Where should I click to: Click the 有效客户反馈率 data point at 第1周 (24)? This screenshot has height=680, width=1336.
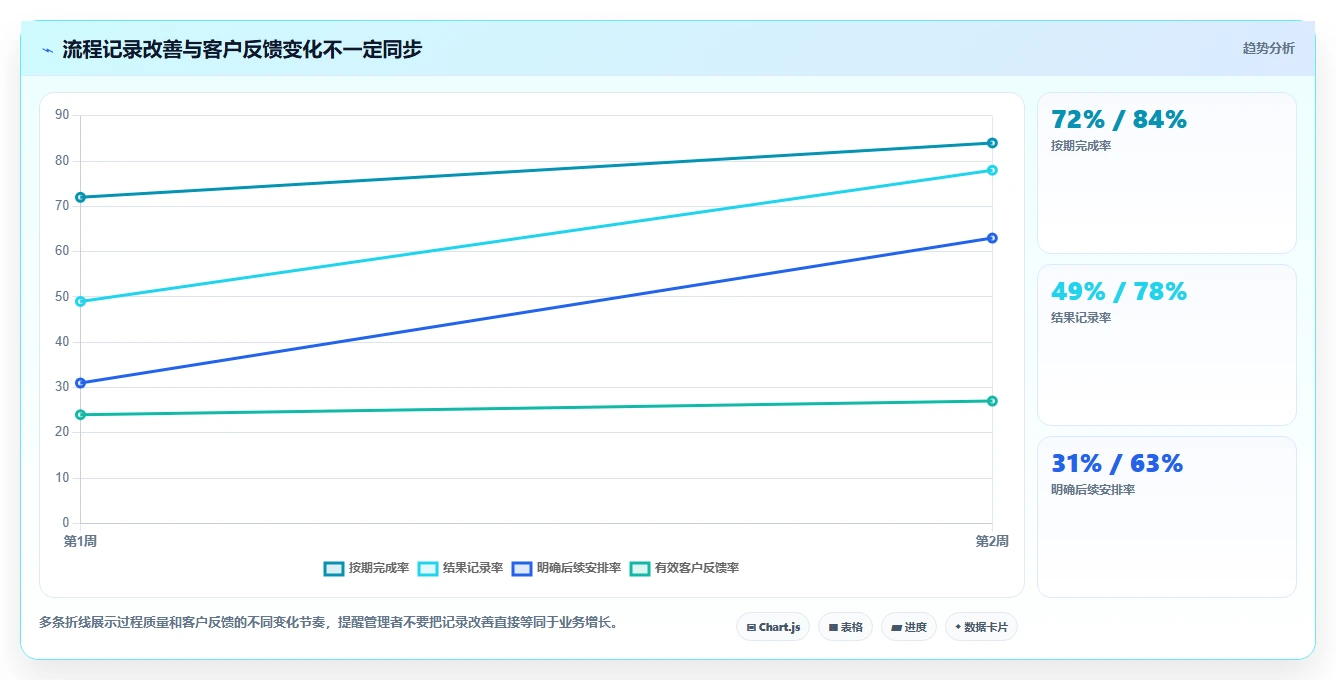tap(80, 414)
